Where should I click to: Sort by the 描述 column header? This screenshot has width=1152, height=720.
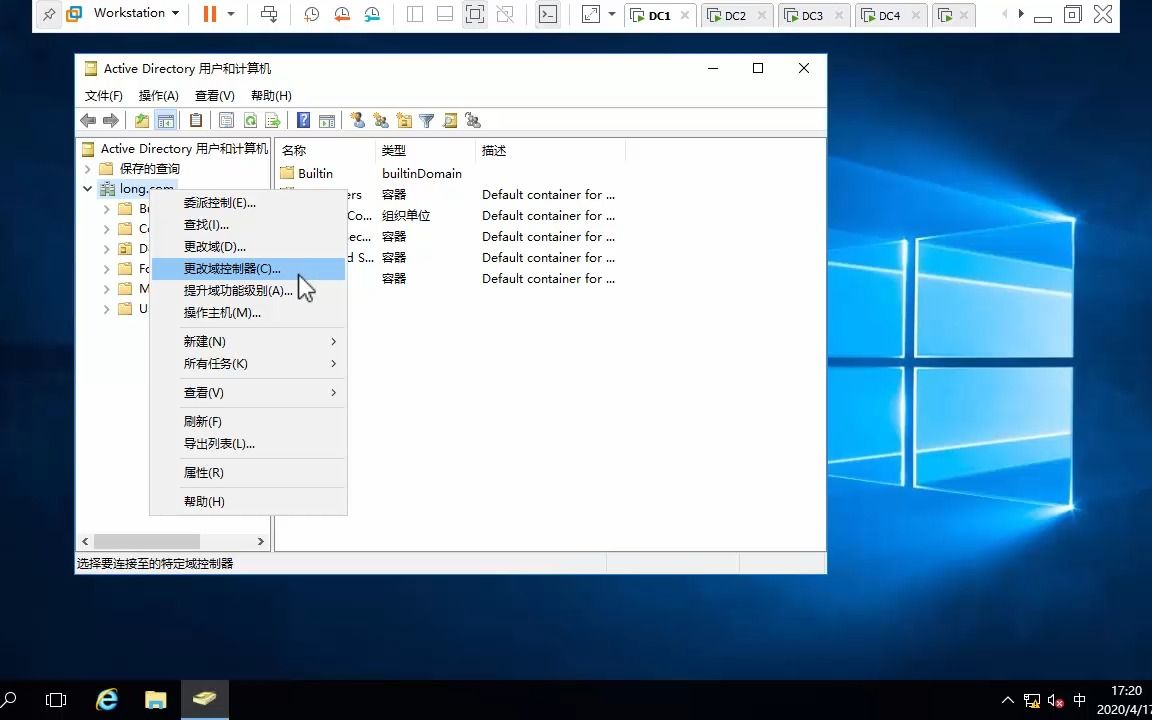tap(550, 151)
